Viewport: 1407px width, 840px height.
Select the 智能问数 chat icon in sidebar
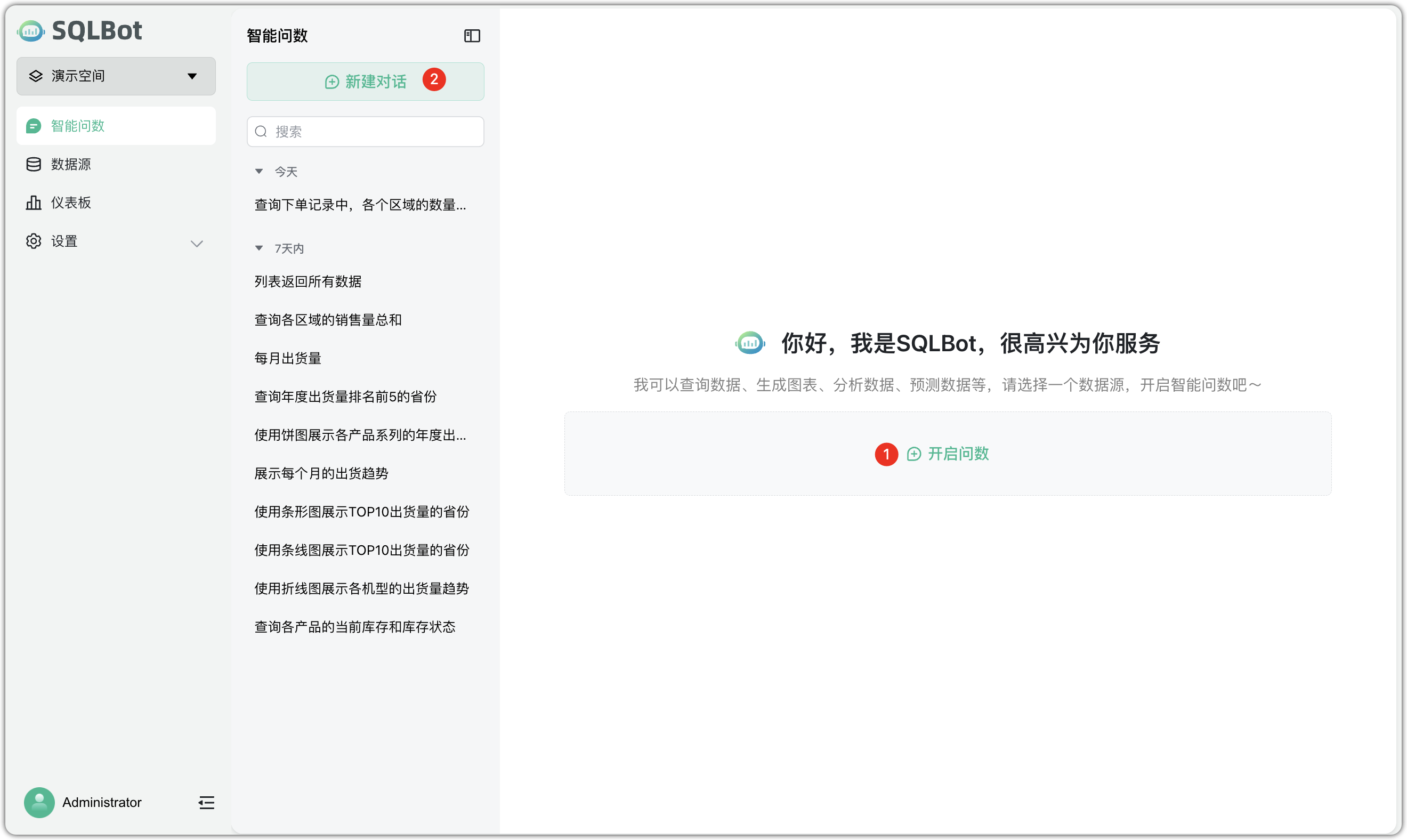34,126
